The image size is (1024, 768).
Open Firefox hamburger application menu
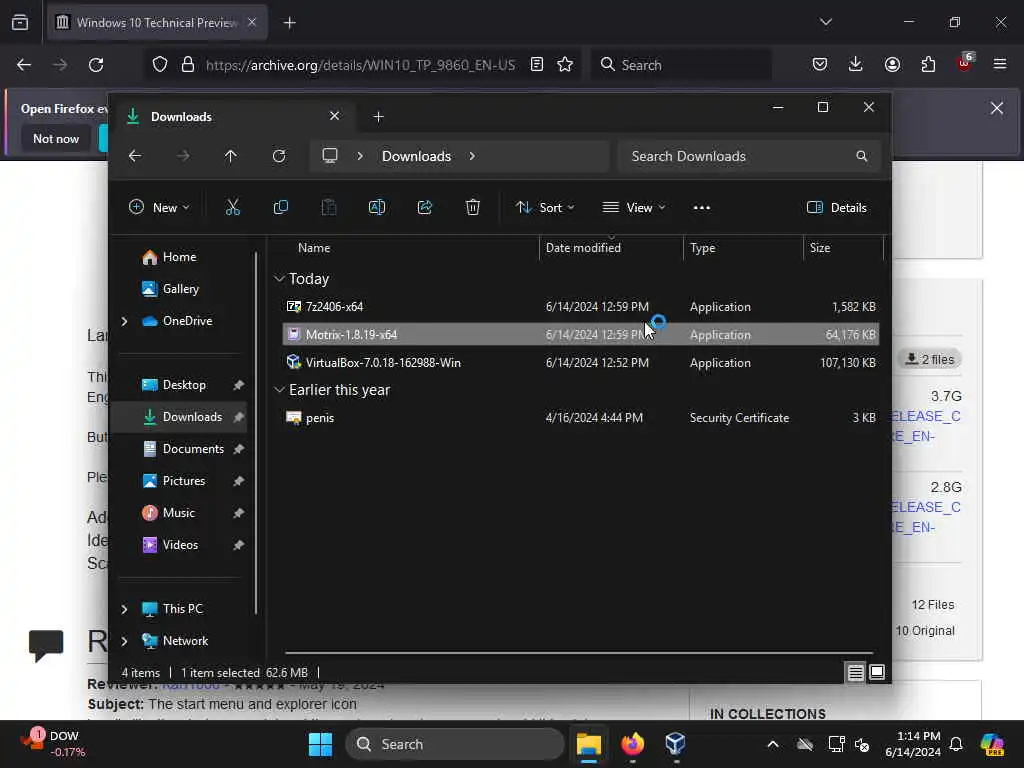(1000, 65)
